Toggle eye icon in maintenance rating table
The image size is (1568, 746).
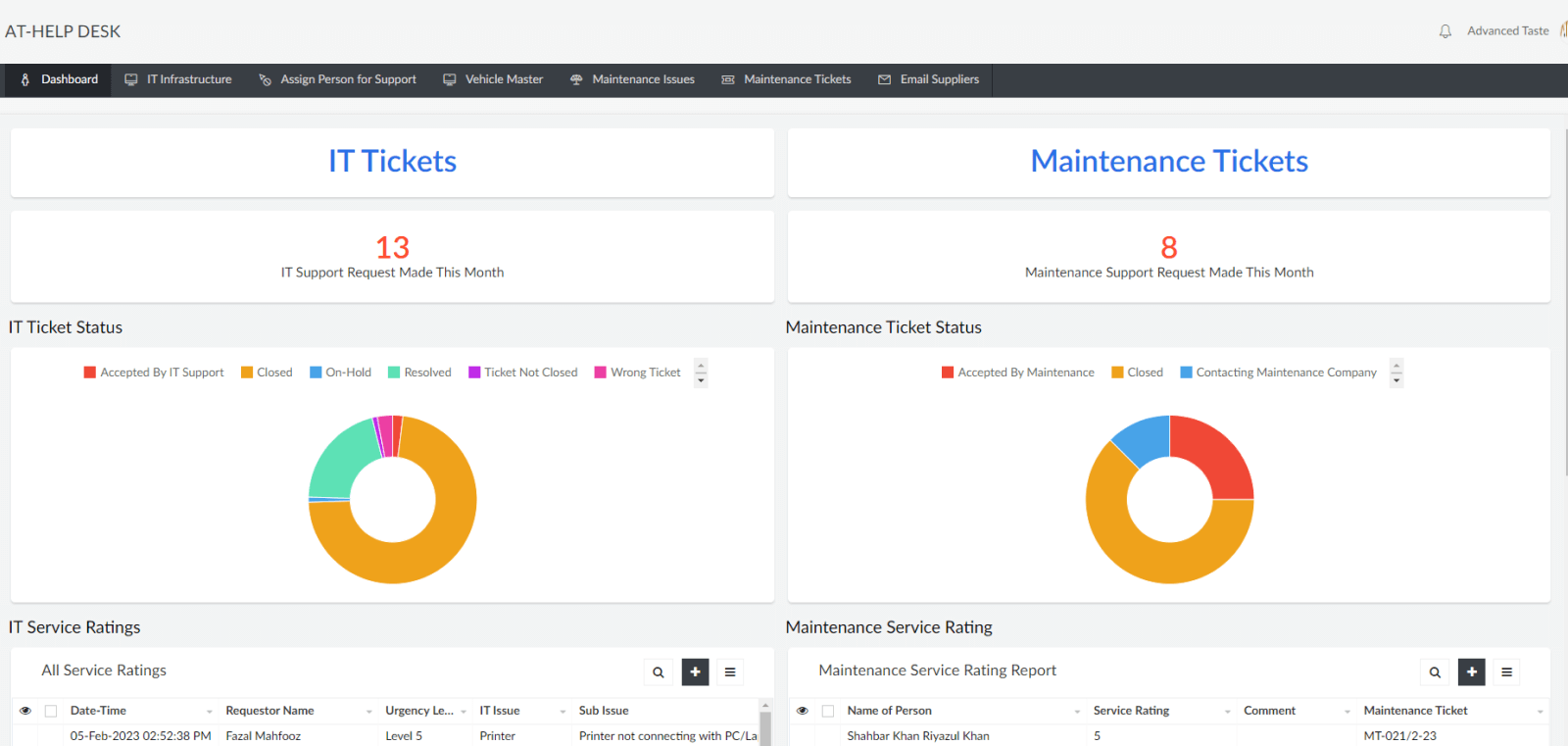point(803,711)
